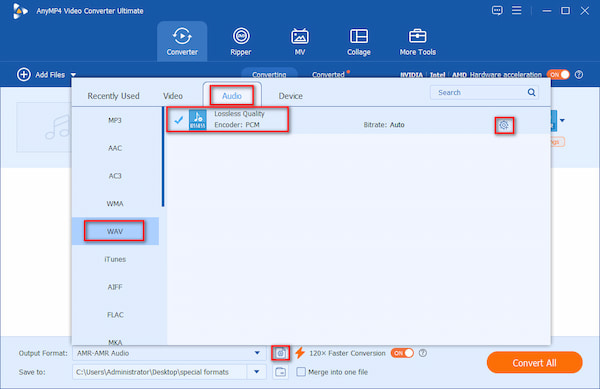Open More Tools toolbox
Image resolution: width=600 pixels, height=389 pixels.
(417, 41)
